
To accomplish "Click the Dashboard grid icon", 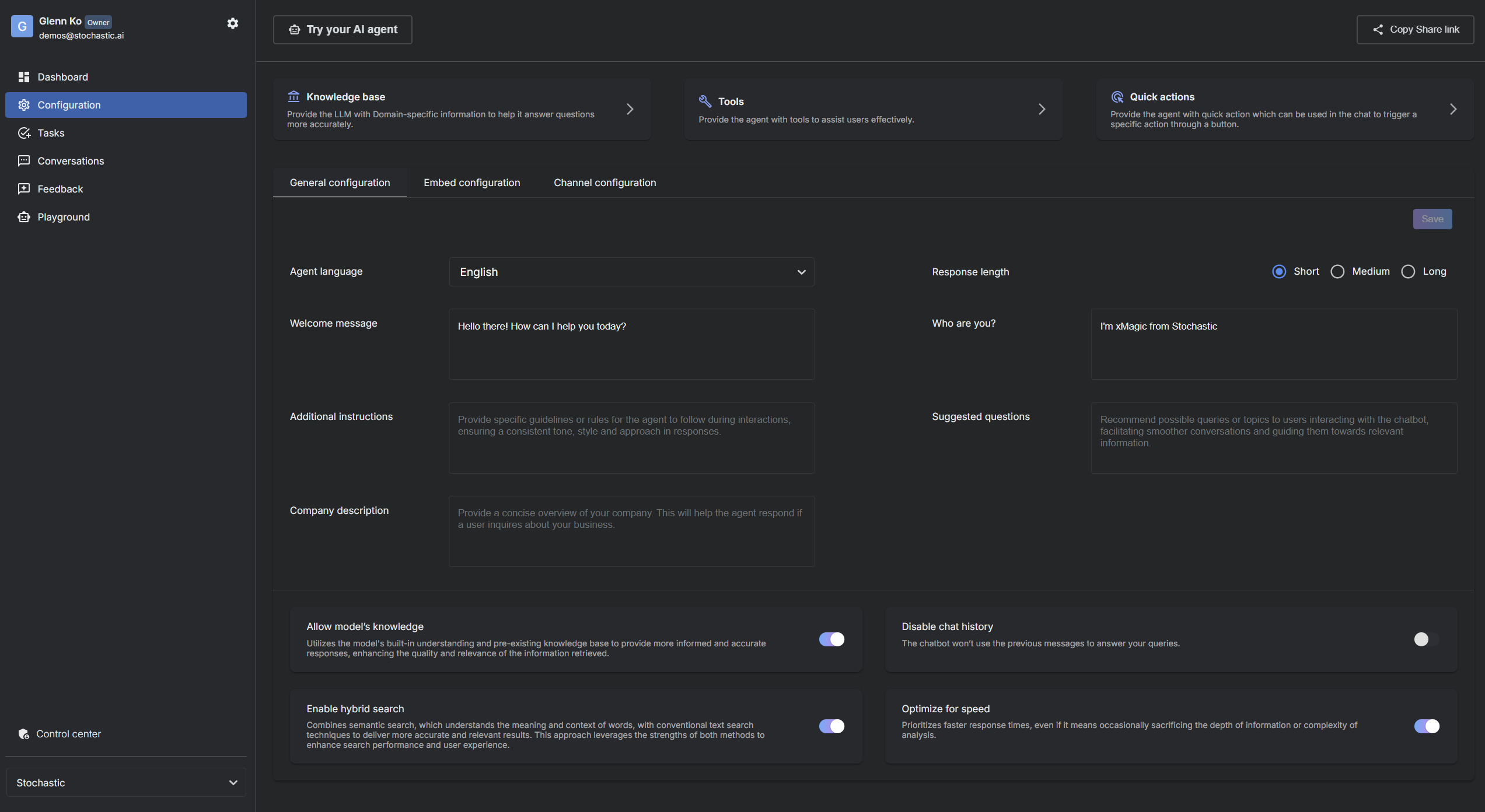I will [24, 77].
